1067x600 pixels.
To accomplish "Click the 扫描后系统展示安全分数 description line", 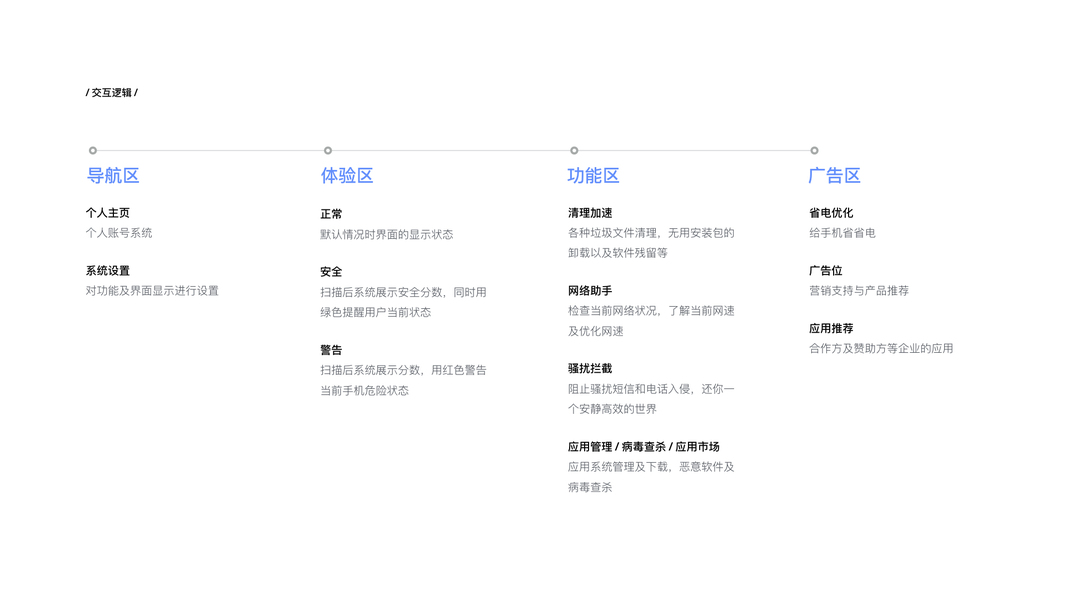I will point(404,292).
